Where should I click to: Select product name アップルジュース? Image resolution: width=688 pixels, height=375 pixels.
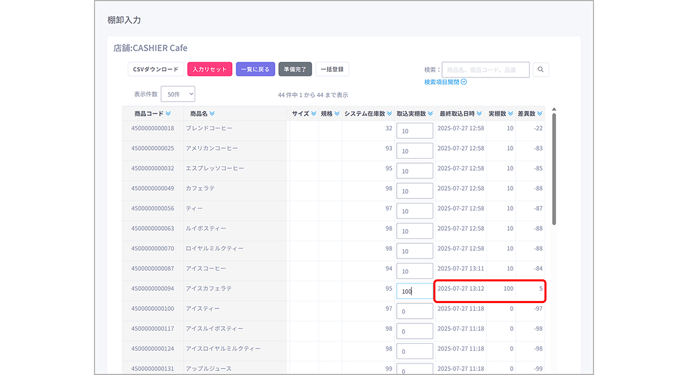click(x=208, y=369)
